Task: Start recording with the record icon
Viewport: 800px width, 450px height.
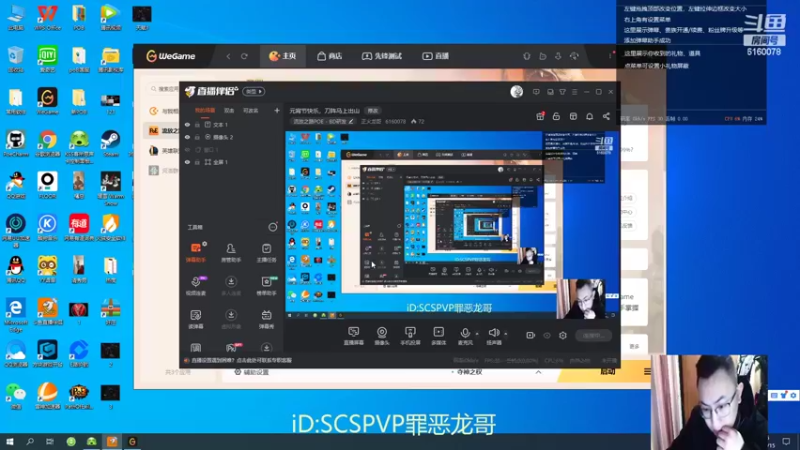Action: [531, 335]
